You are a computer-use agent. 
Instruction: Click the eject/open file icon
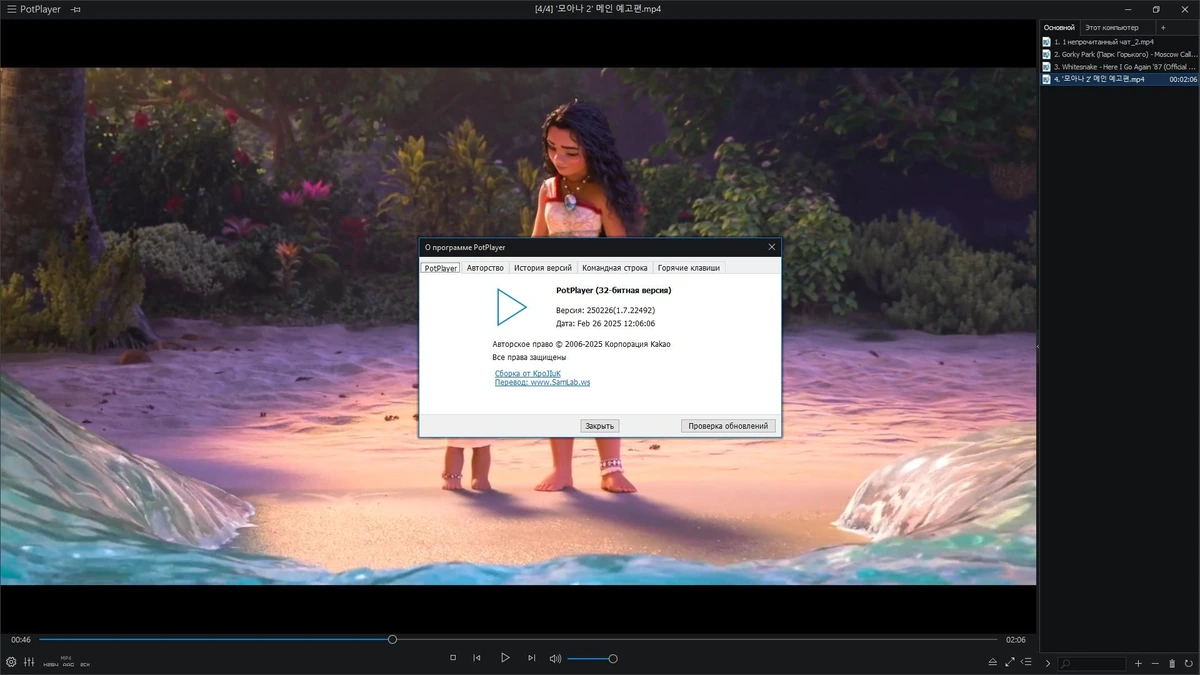coord(992,662)
